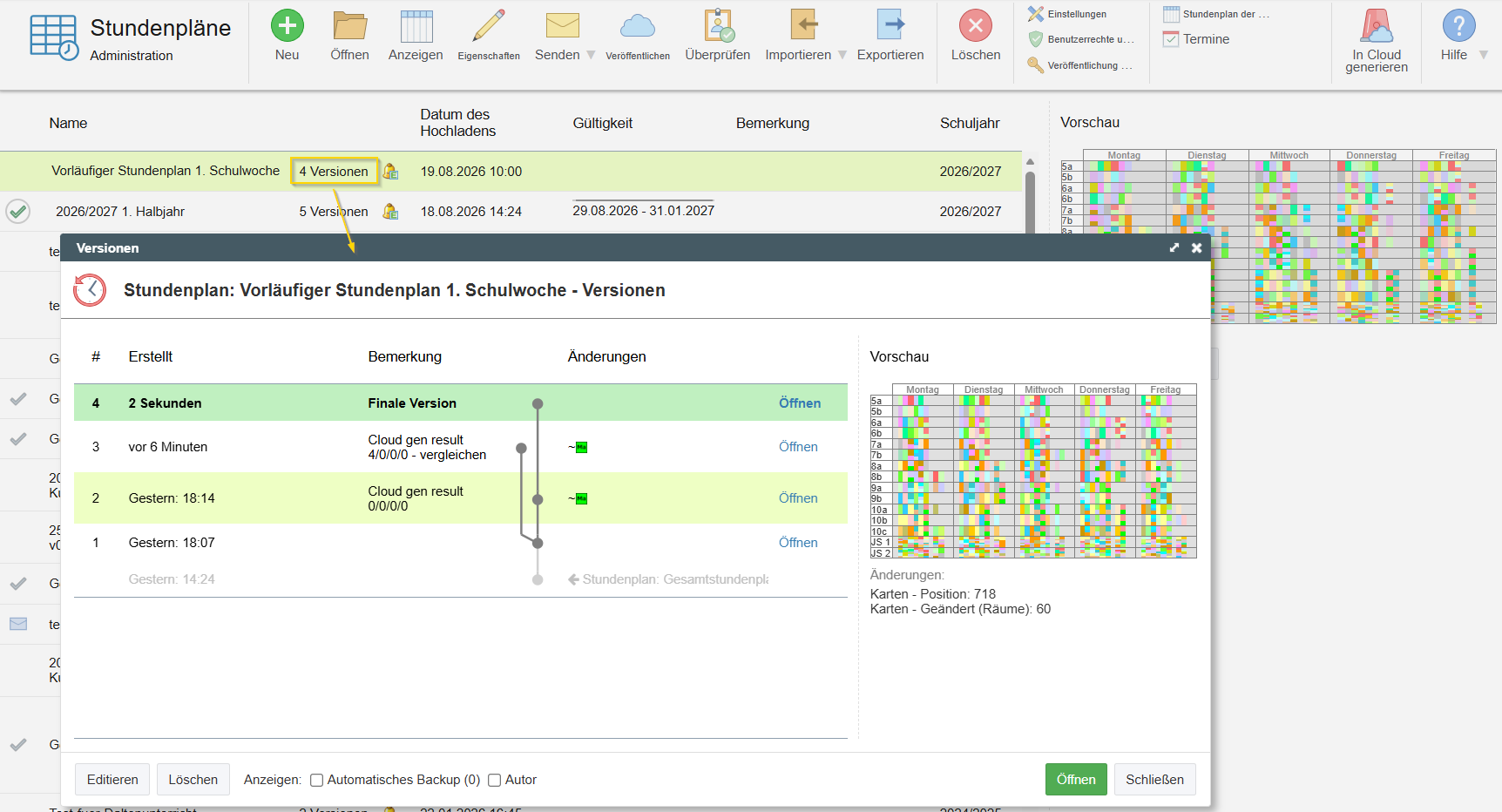Click the version timeline node for version 2
The width and height of the screenshot is (1502, 812).
[538, 499]
